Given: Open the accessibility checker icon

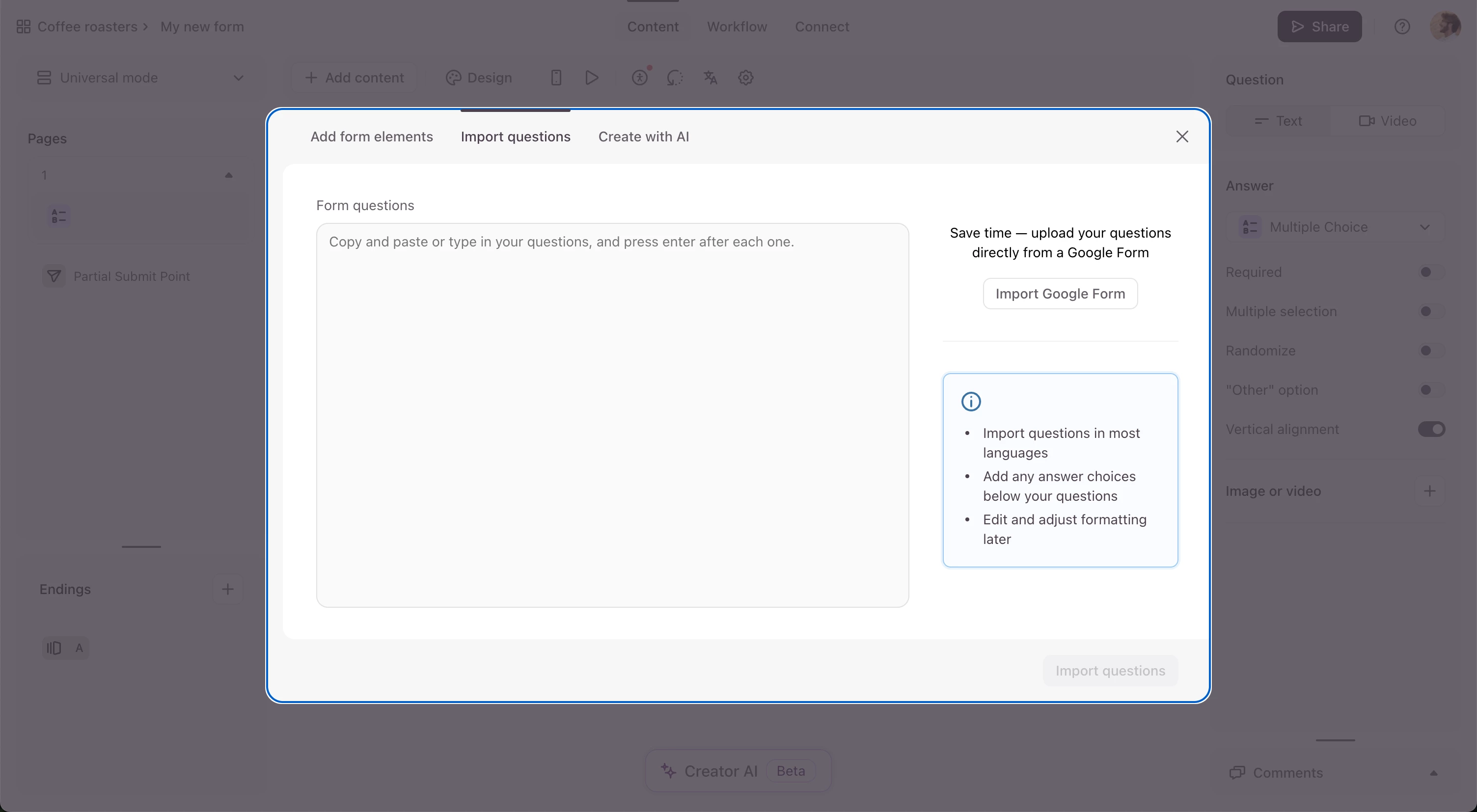Looking at the screenshot, I should point(640,78).
